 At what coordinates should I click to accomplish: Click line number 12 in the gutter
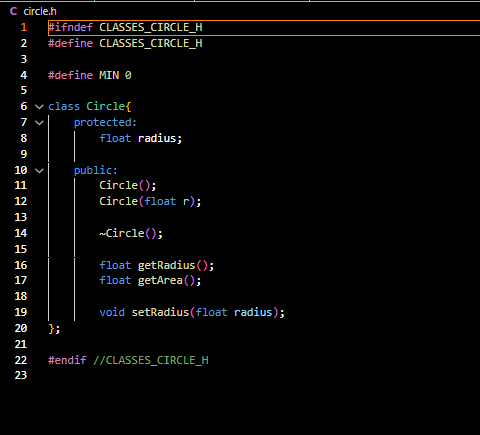(x=21, y=201)
